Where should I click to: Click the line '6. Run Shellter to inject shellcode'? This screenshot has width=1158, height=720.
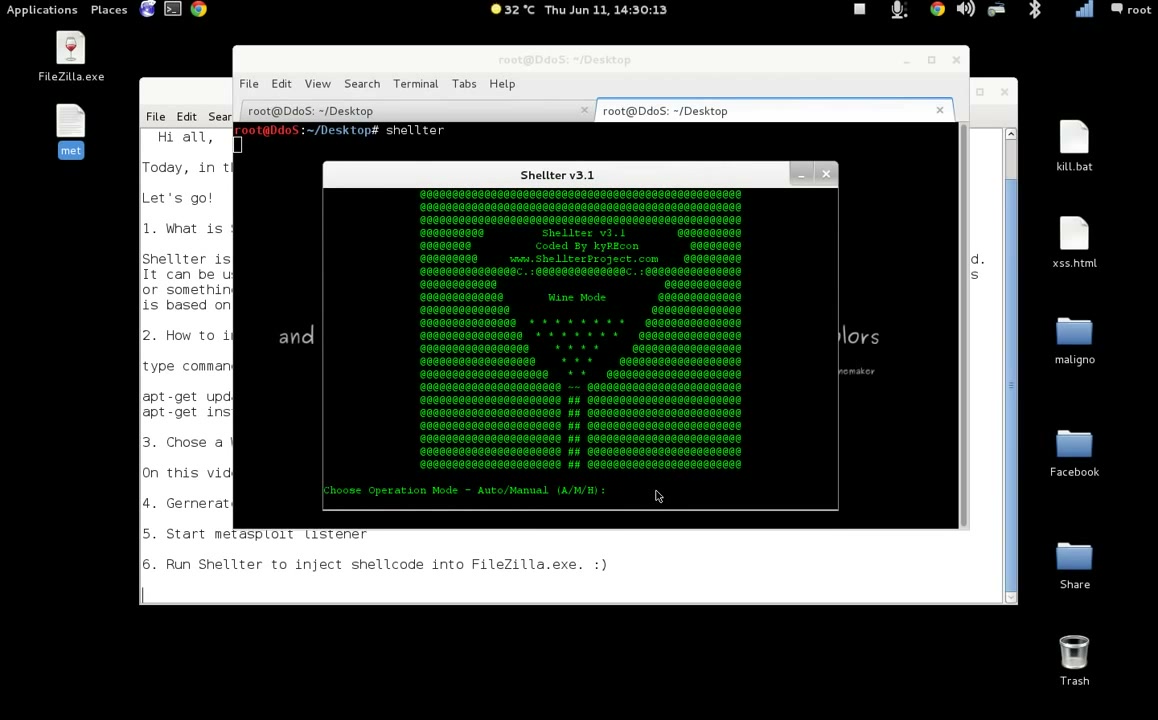point(374,564)
